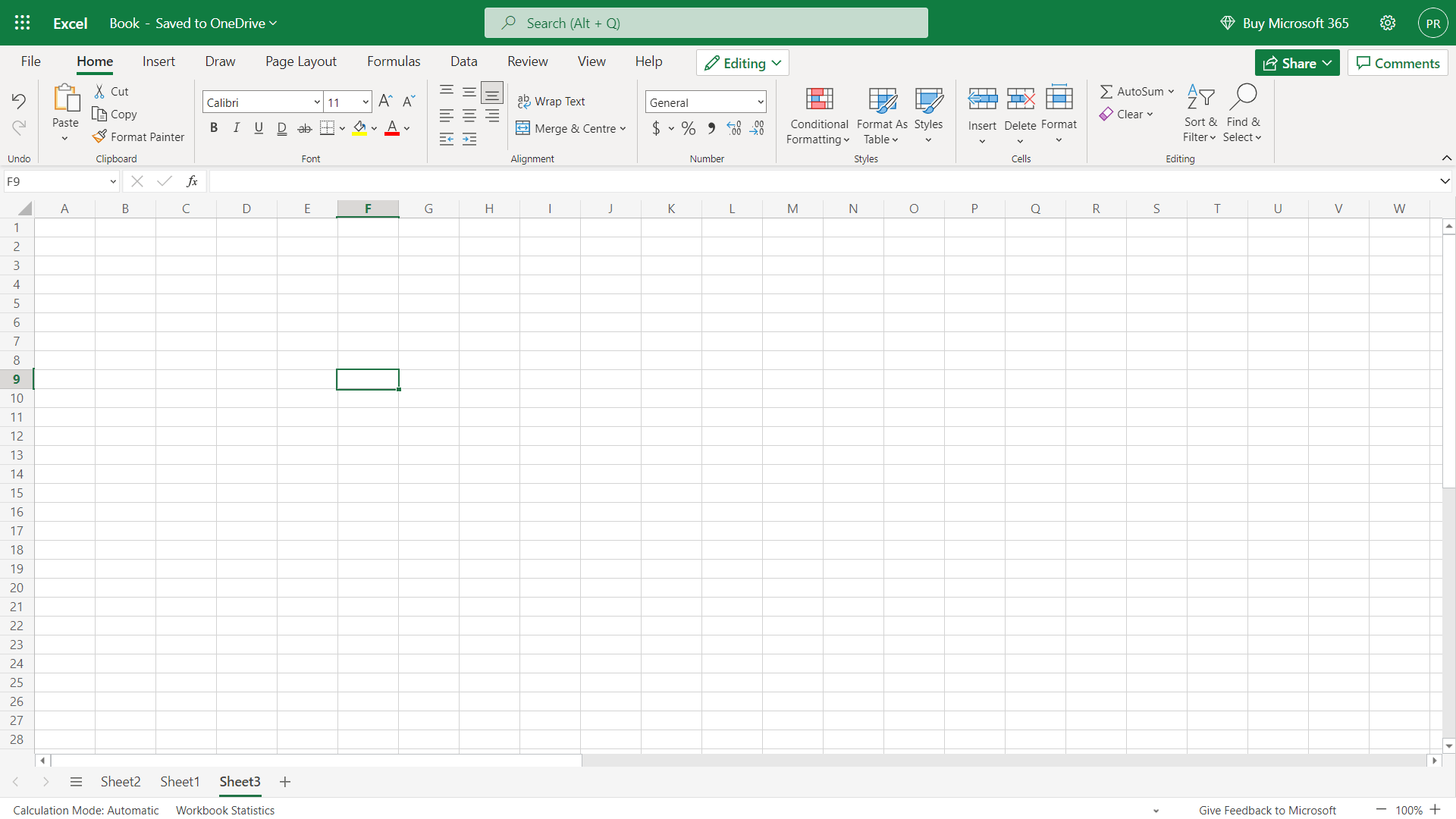Viewport: 1456px width, 819px height.
Task: Click the Insert Function fx icon
Action: pyautogui.click(x=192, y=181)
